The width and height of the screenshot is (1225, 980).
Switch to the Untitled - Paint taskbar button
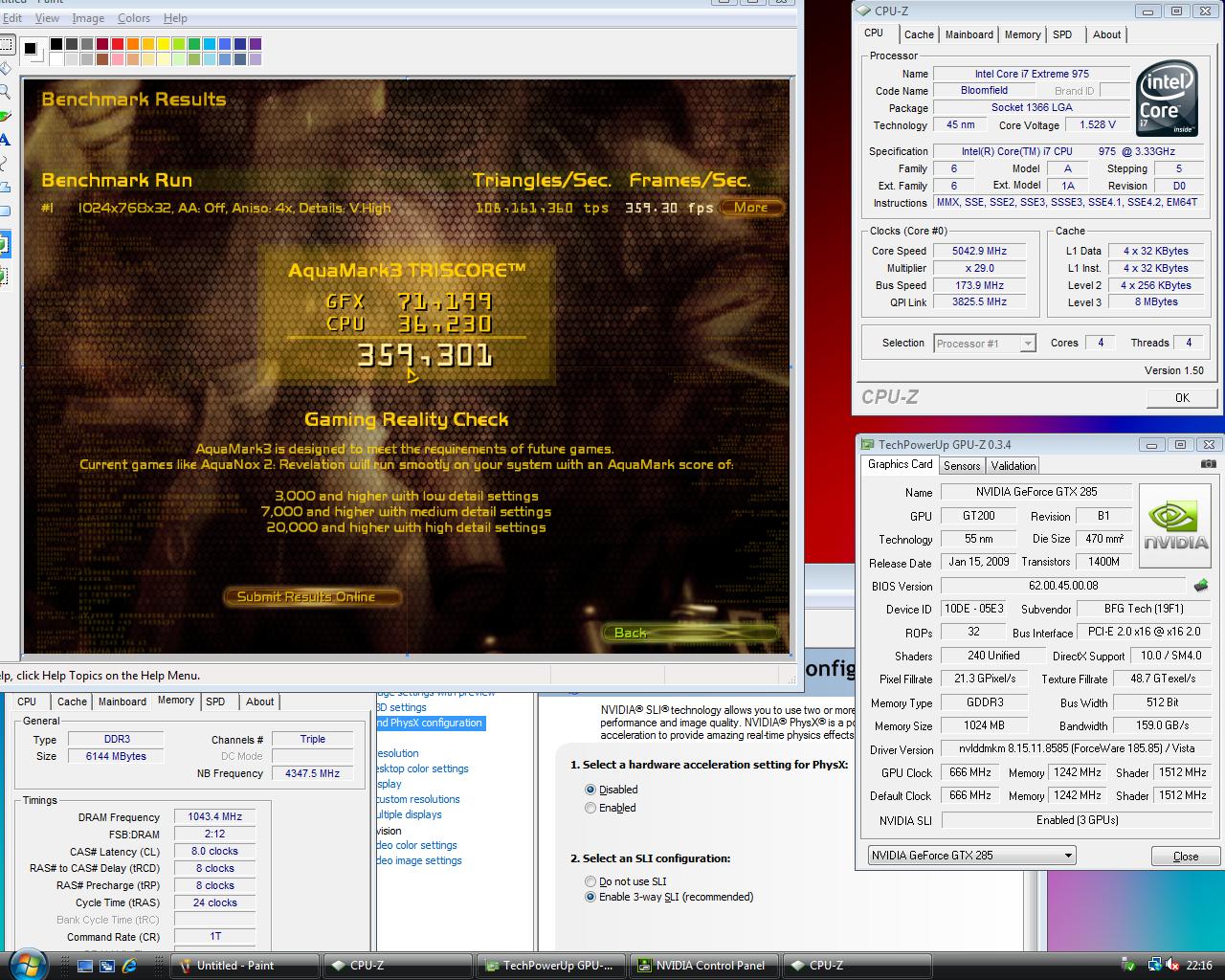click(245, 966)
